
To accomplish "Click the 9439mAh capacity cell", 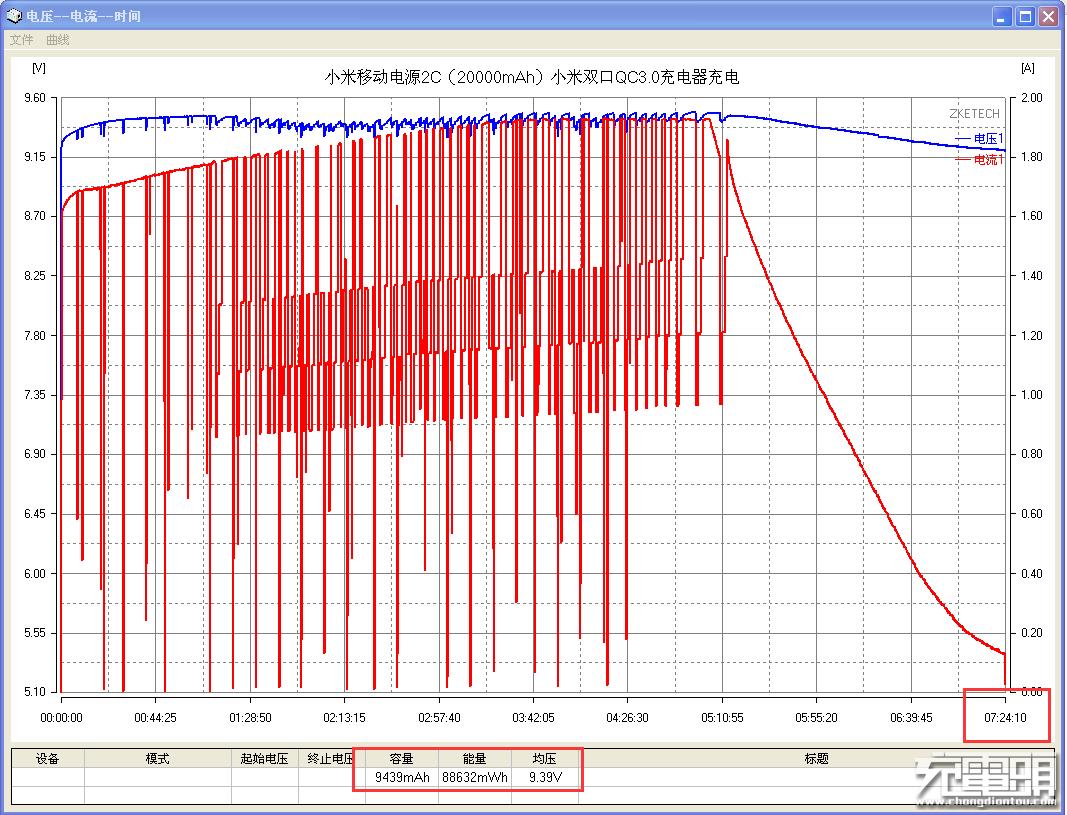I will coord(402,777).
